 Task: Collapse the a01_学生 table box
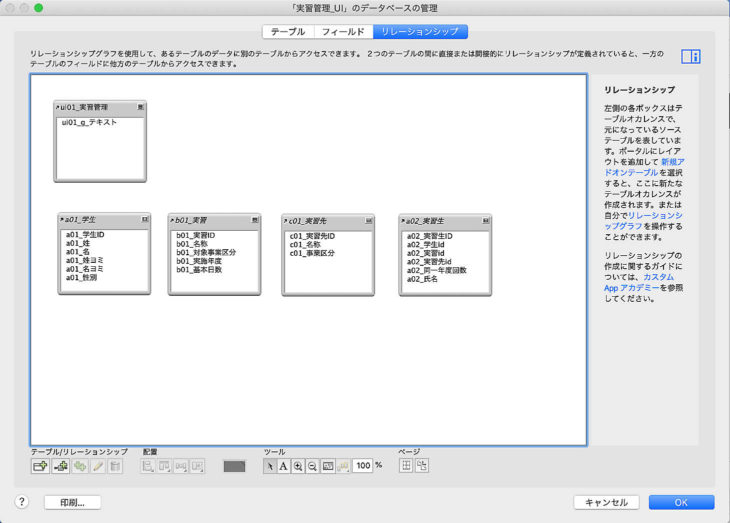145,219
